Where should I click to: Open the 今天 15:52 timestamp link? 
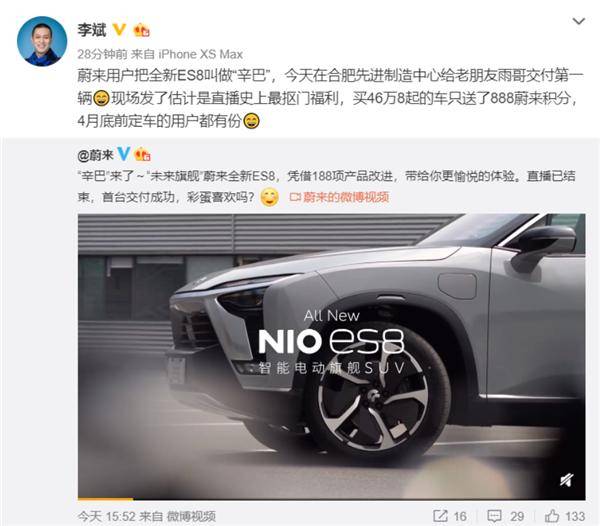(x=106, y=516)
